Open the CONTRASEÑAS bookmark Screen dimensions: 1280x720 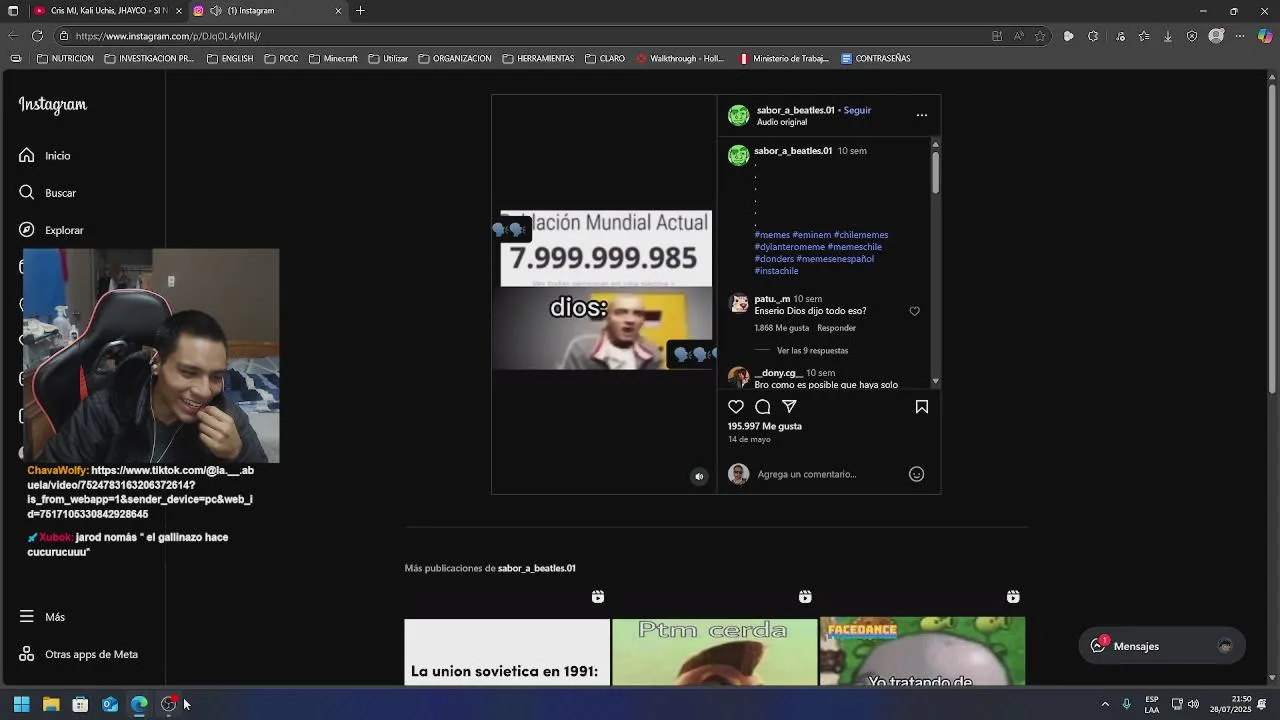click(x=876, y=59)
